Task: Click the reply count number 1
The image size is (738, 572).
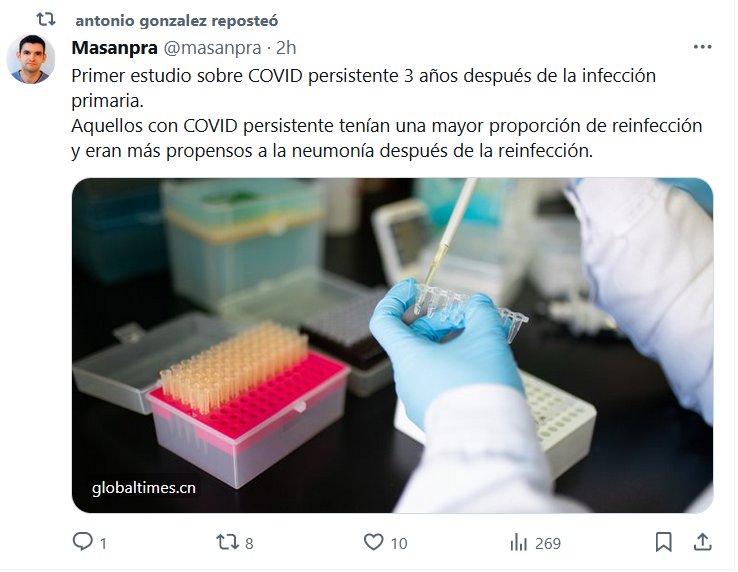Action: click(103, 543)
